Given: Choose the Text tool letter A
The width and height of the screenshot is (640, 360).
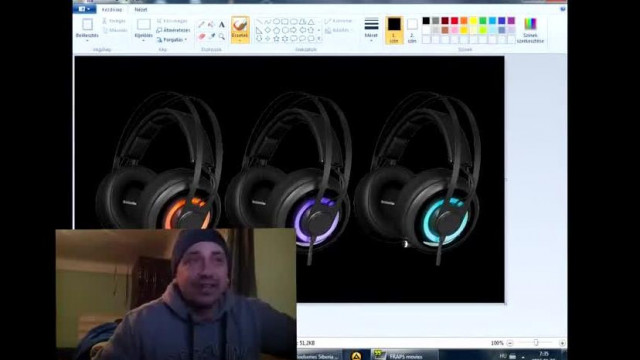Looking at the screenshot, I should pos(222,24).
